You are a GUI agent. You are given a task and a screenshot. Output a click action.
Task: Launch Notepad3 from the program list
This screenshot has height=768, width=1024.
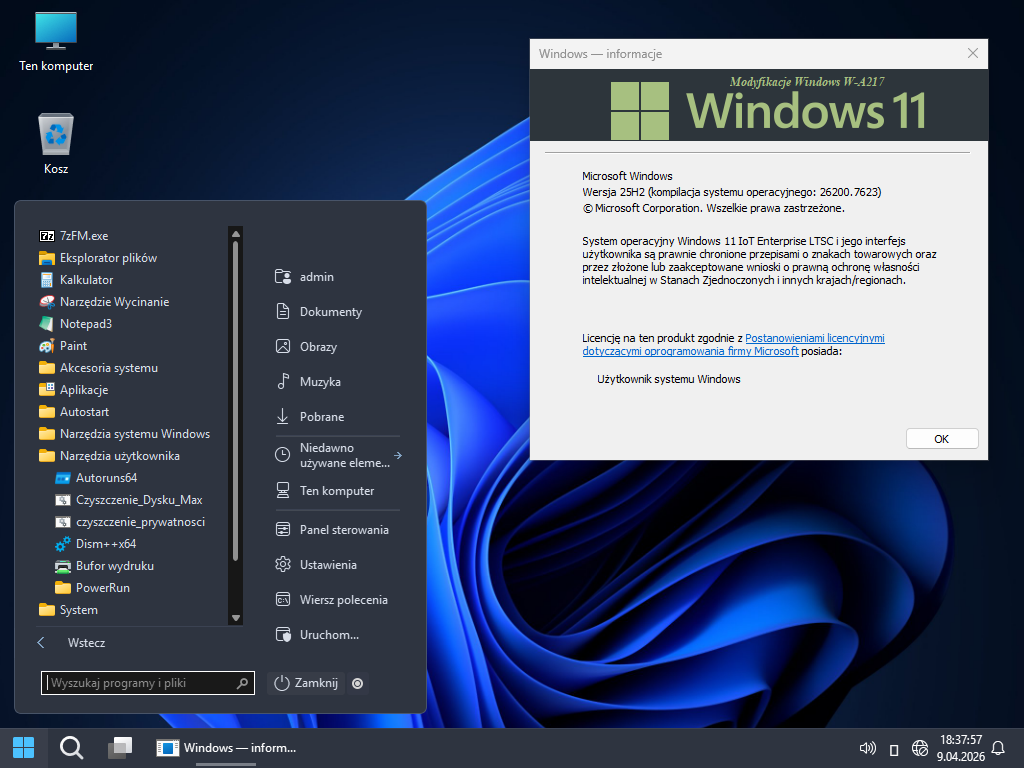point(85,324)
